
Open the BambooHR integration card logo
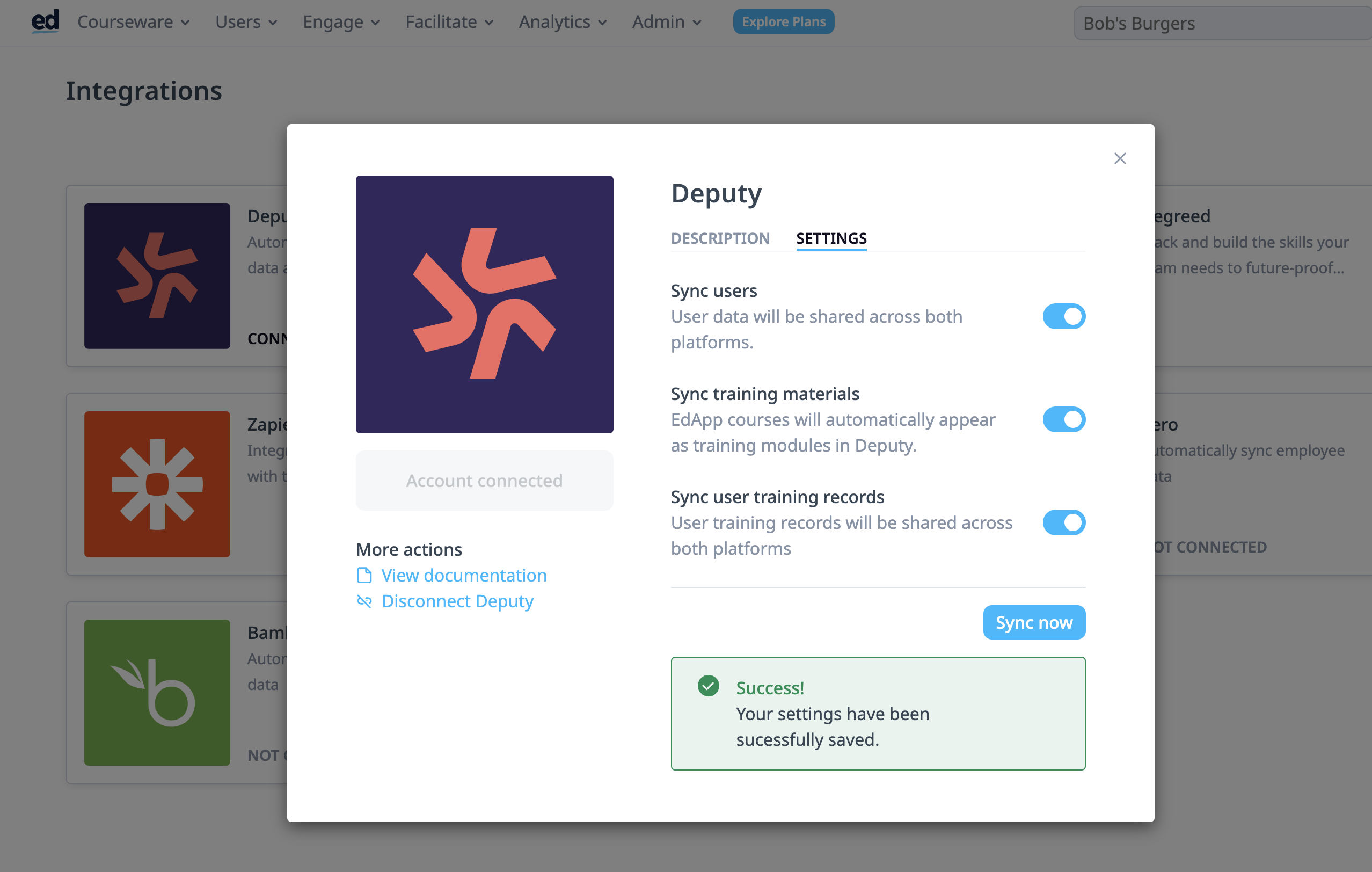point(157,693)
